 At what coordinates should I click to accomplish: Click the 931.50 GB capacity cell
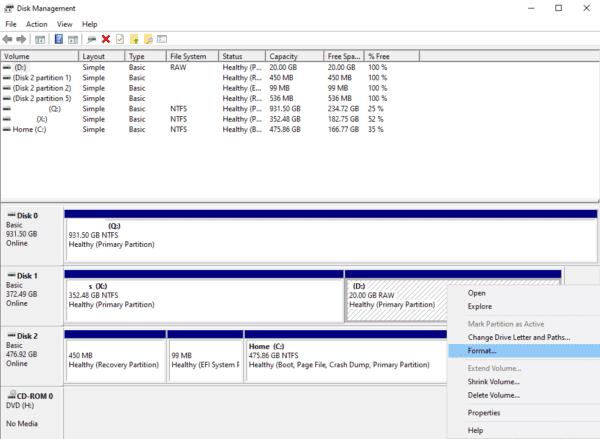(285, 109)
